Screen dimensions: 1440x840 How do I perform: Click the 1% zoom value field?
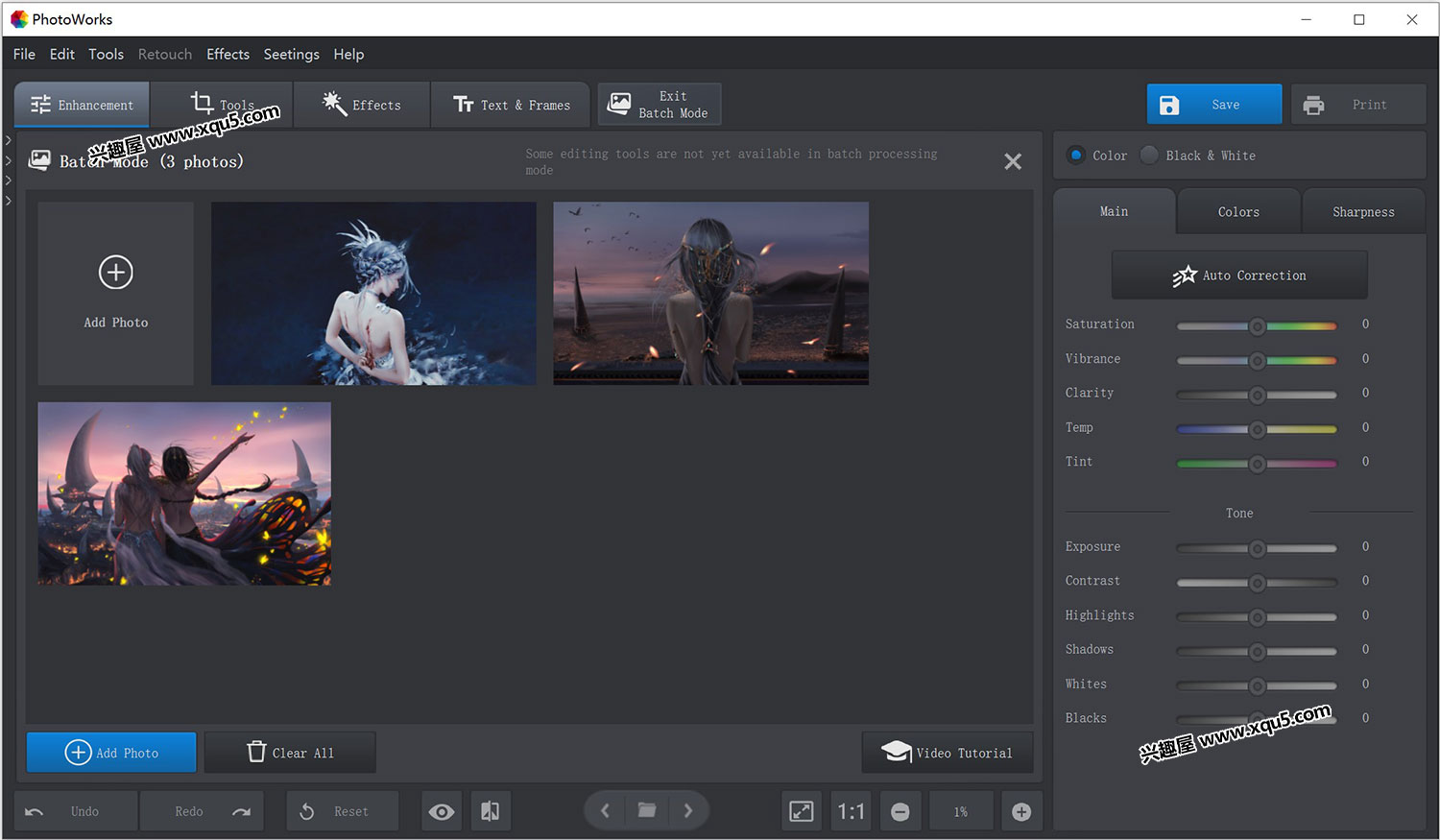click(x=961, y=811)
